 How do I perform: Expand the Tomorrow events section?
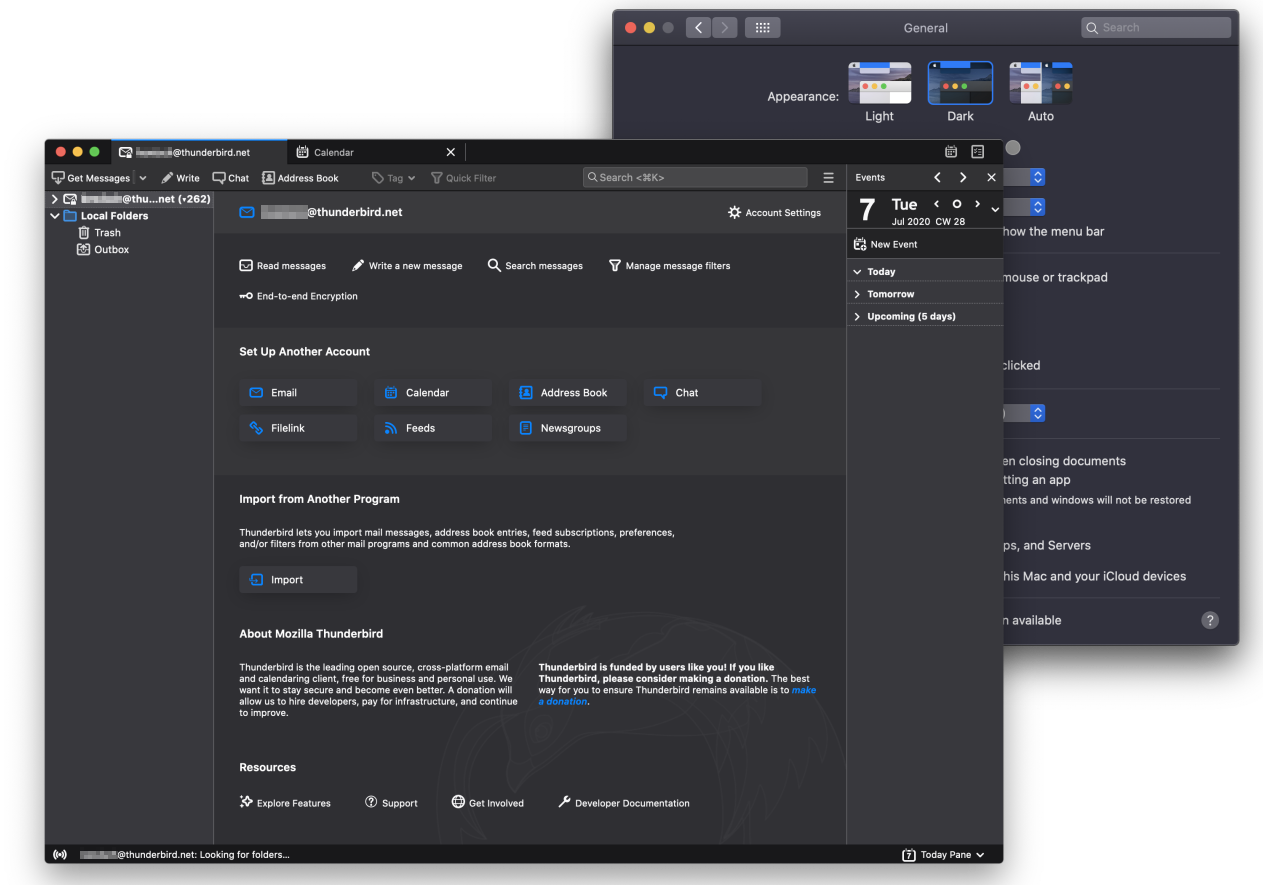click(858, 294)
